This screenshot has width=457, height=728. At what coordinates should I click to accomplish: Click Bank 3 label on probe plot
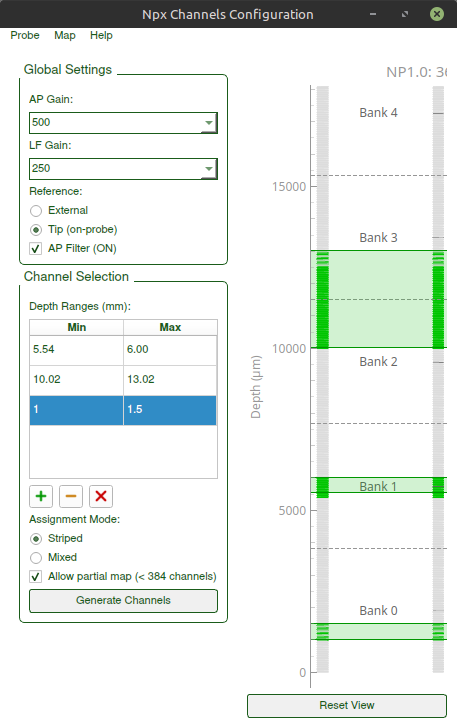point(378,238)
